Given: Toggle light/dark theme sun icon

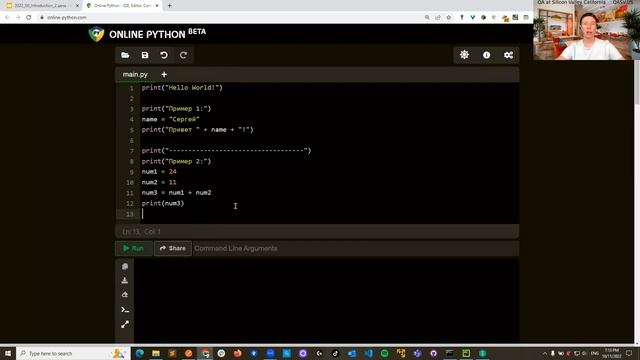Looking at the screenshot, I should (x=464, y=55).
